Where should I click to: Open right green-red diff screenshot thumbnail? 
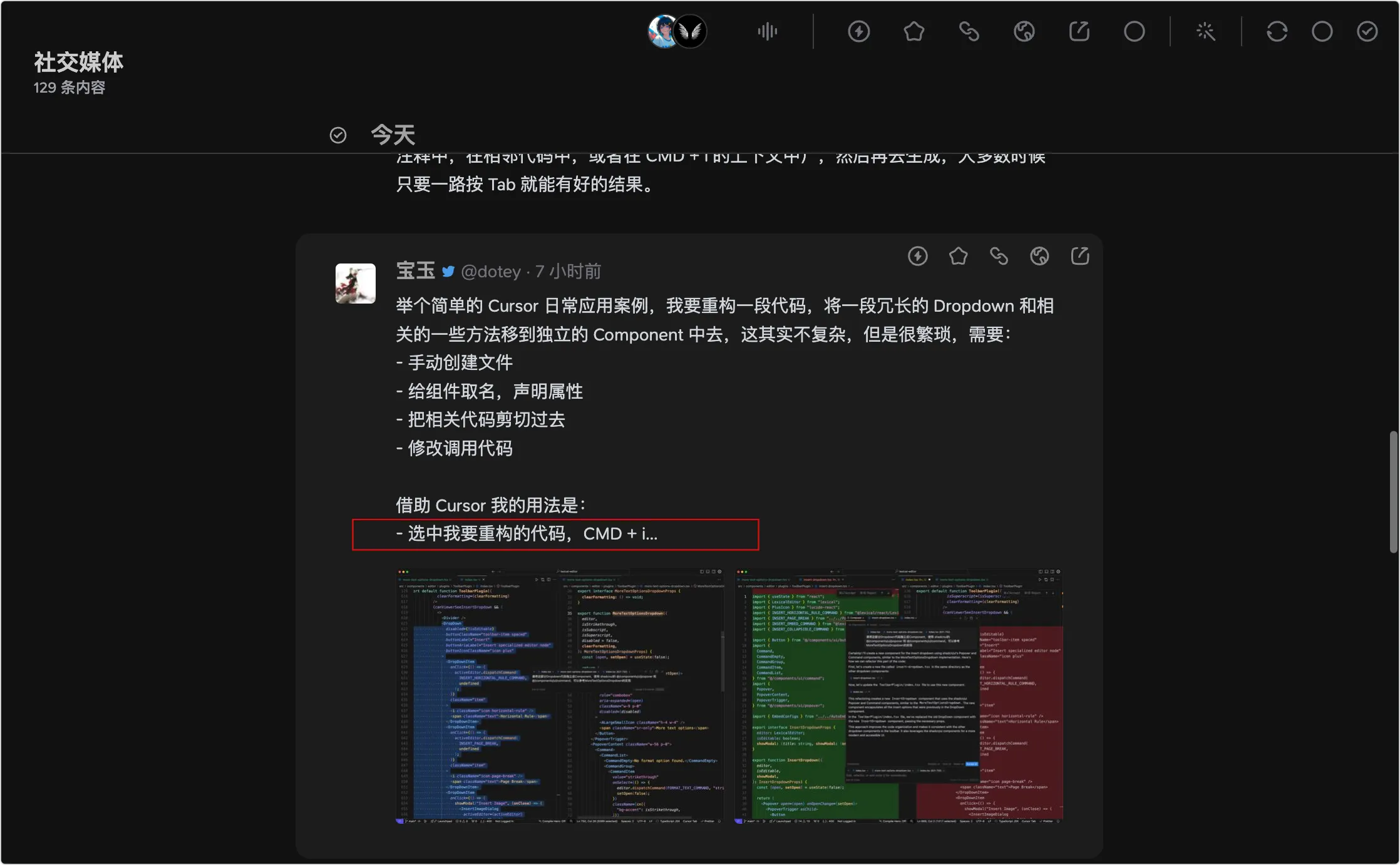pyautogui.click(x=898, y=696)
